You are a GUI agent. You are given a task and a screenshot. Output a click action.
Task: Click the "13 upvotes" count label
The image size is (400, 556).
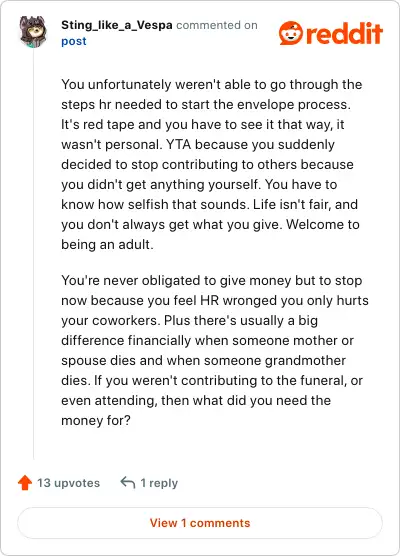click(x=68, y=483)
